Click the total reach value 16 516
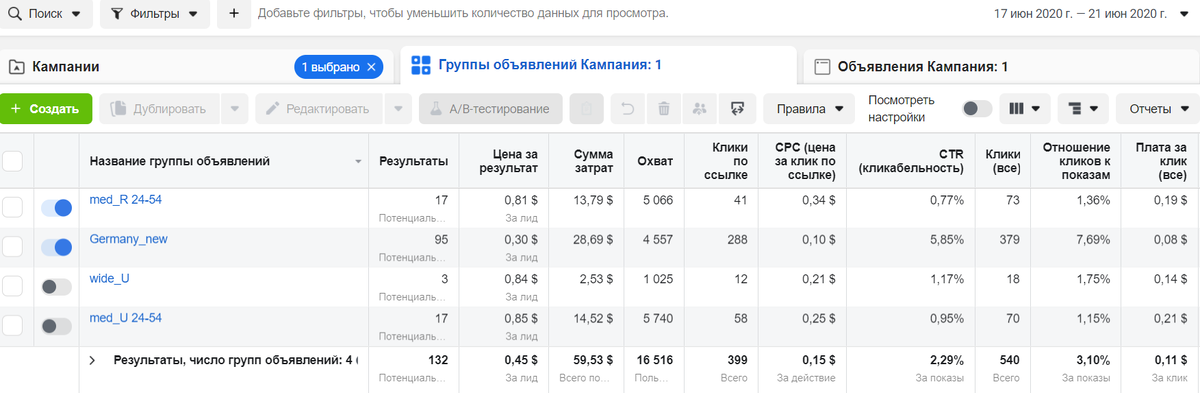 (x=656, y=359)
